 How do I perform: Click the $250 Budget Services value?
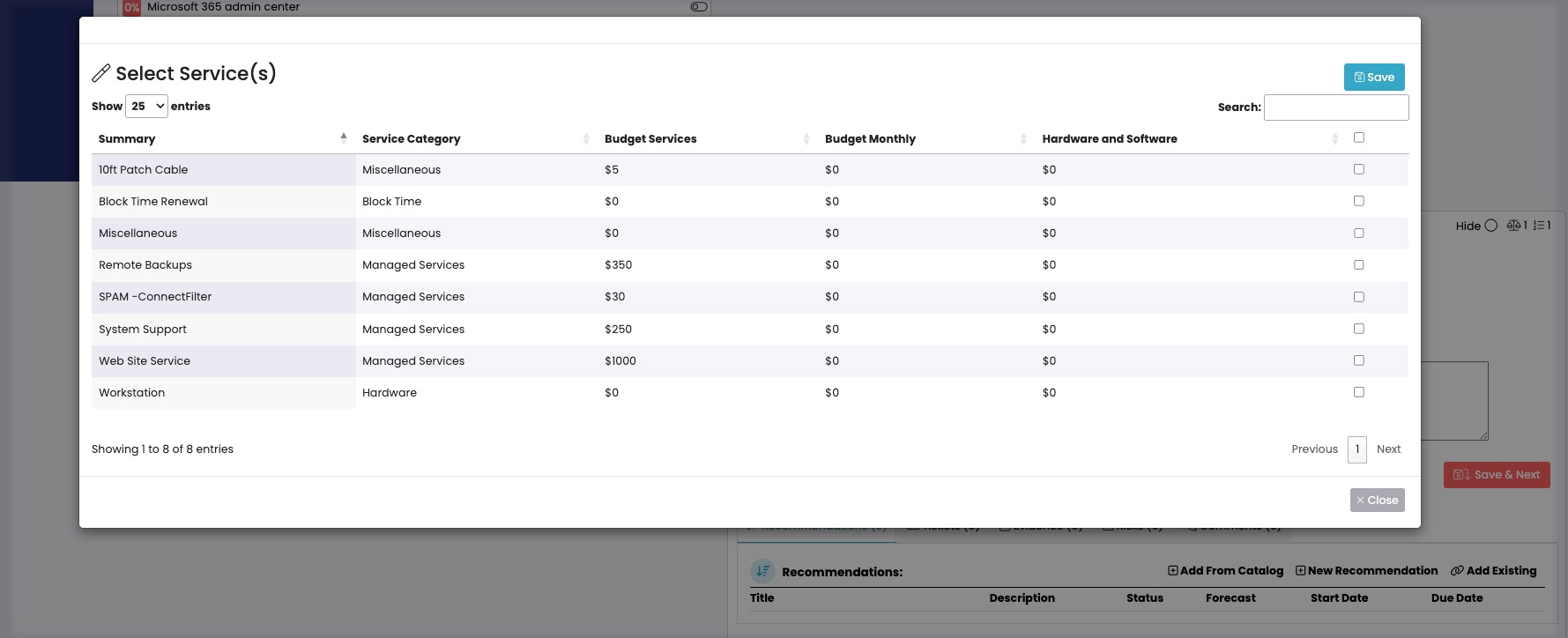click(x=618, y=329)
